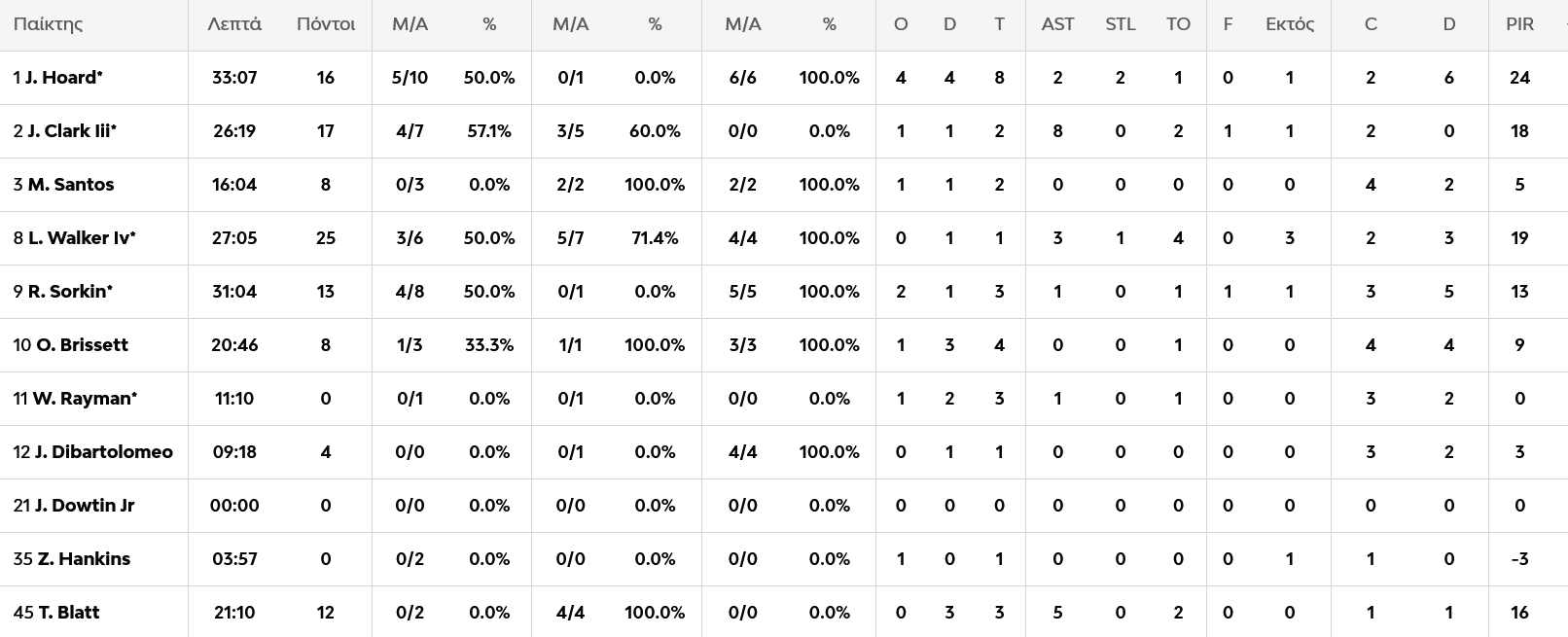Select M. Santos in the player list

[x=70, y=185]
